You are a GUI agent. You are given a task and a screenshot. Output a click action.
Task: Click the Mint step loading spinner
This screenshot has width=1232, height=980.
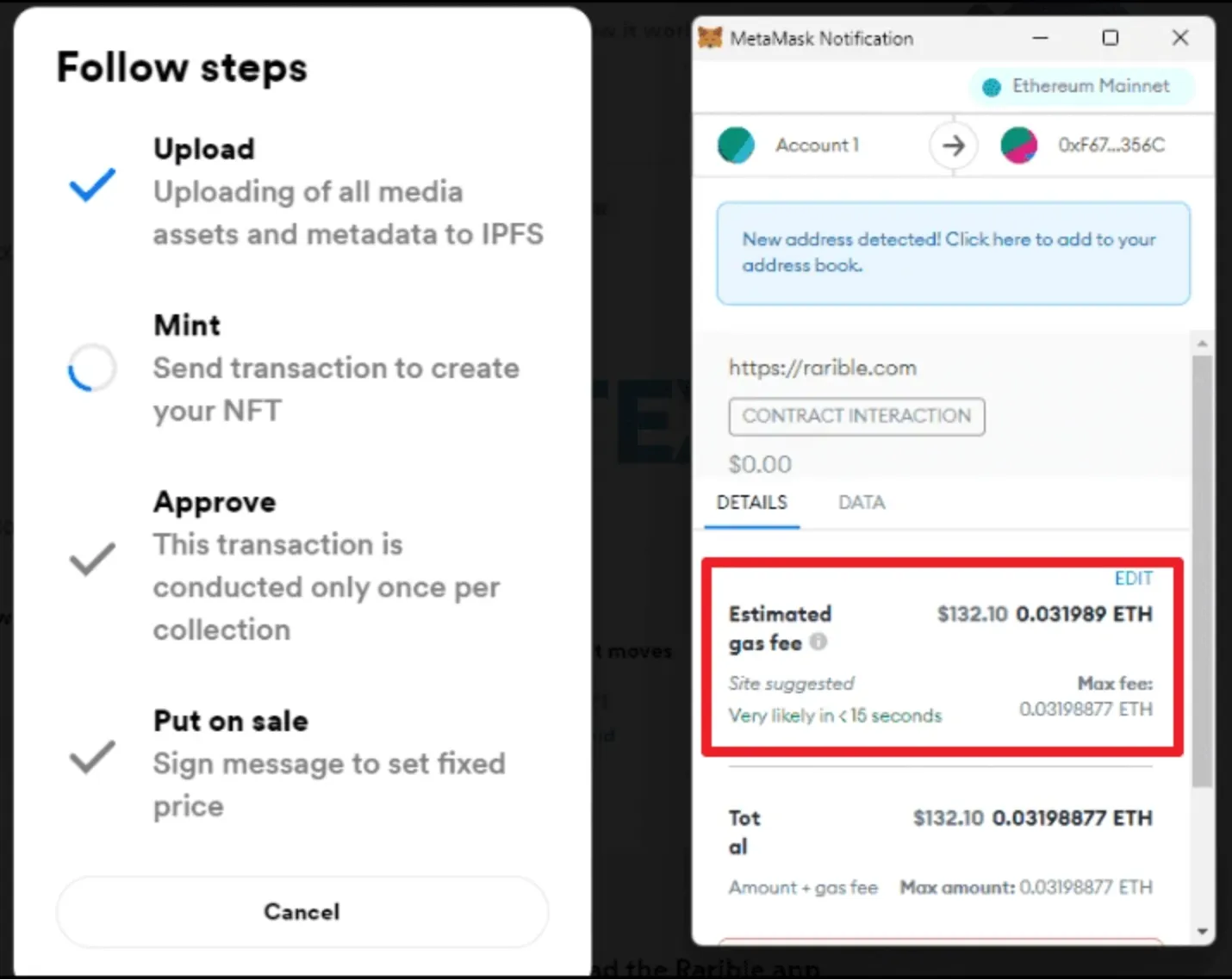pyautogui.click(x=92, y=368)
